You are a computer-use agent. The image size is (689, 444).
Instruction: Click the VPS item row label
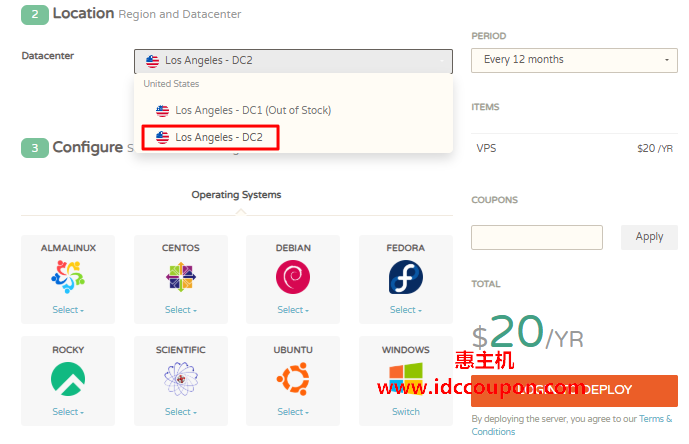pyautogui.click(x=486, y=149)
